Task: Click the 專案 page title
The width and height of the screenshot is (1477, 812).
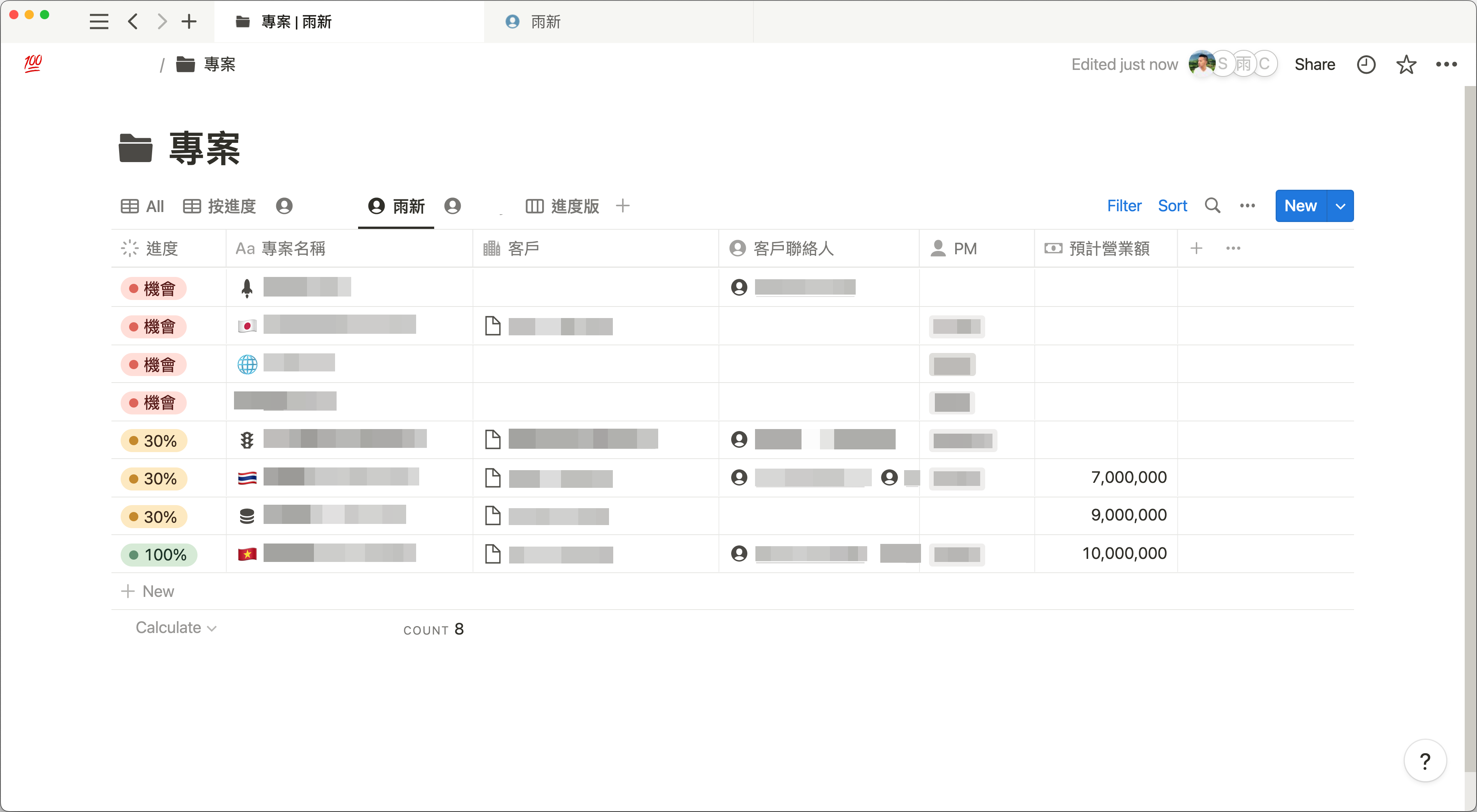Action: 204,148
